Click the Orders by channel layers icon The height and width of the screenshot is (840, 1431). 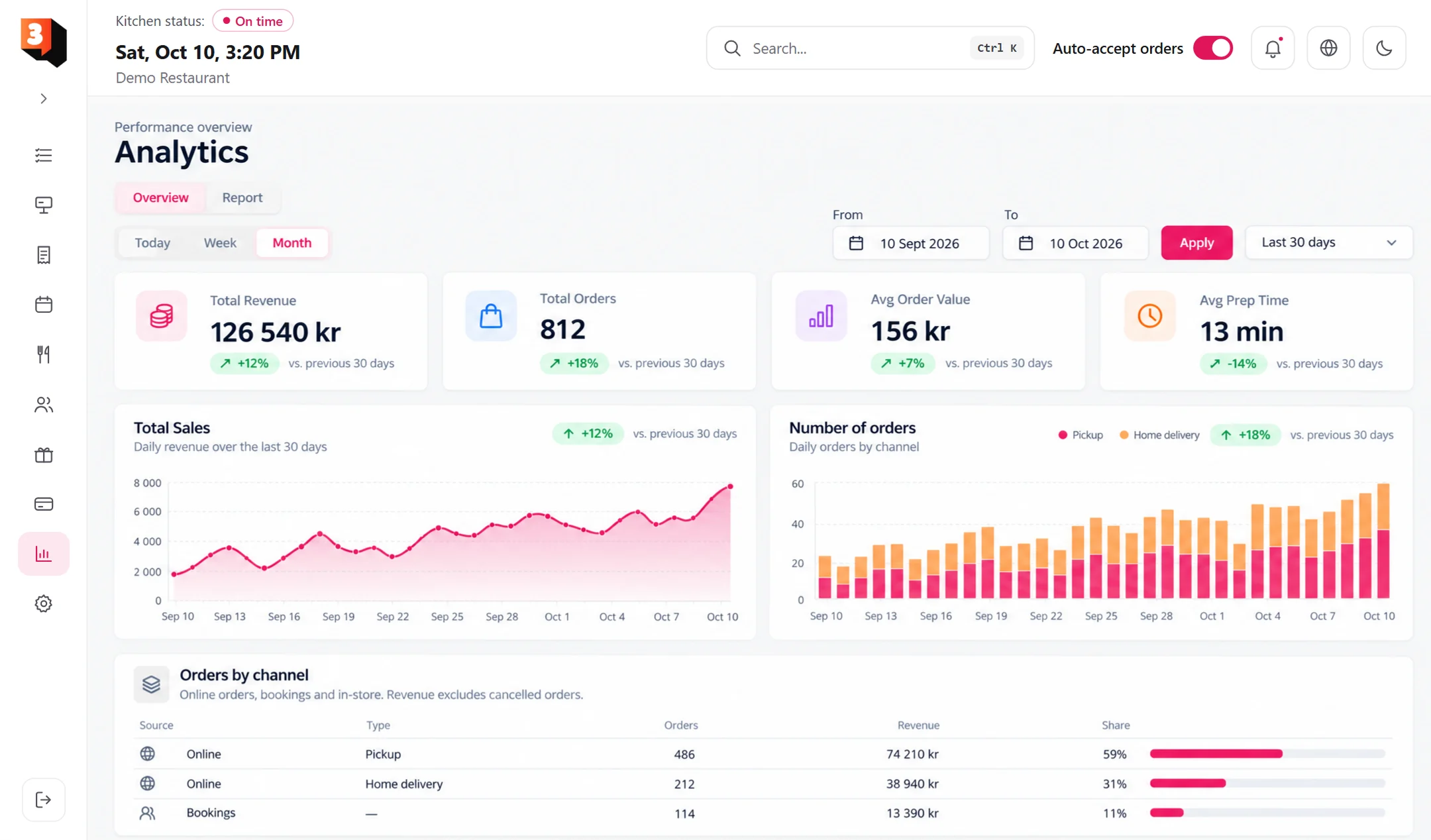pyautogui.click(x=151, y=684)
